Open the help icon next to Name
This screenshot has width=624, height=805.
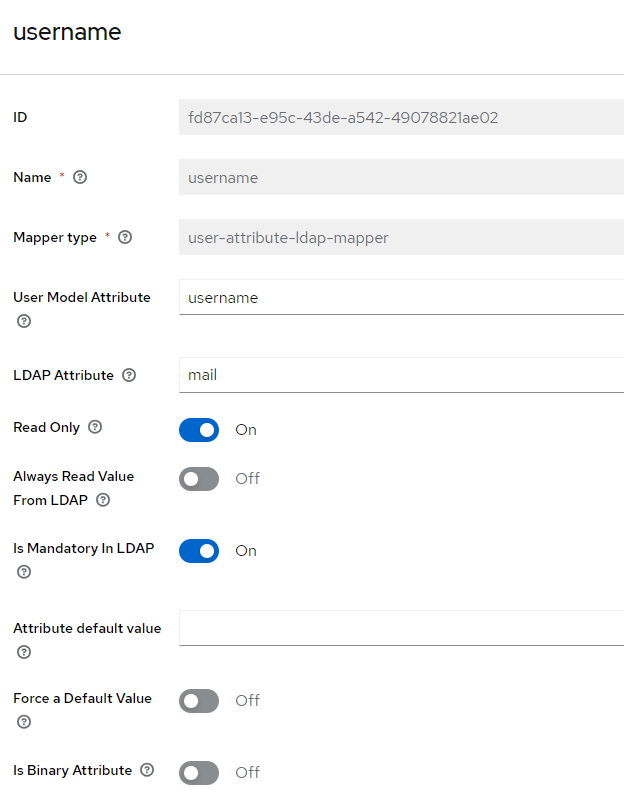pos(80,177)
